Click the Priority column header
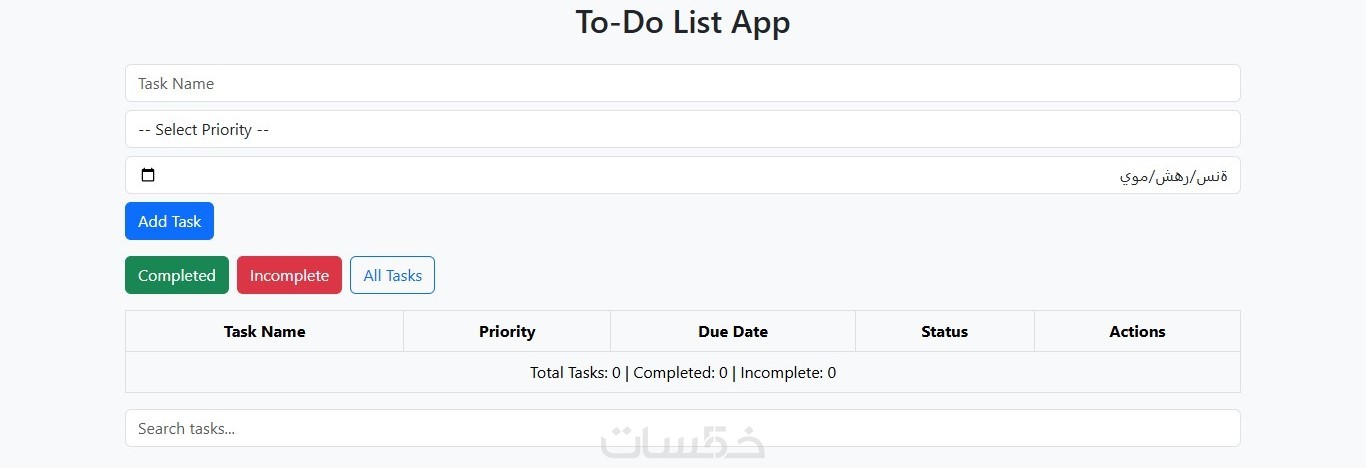1366x468 pixels. pos(507,332)
